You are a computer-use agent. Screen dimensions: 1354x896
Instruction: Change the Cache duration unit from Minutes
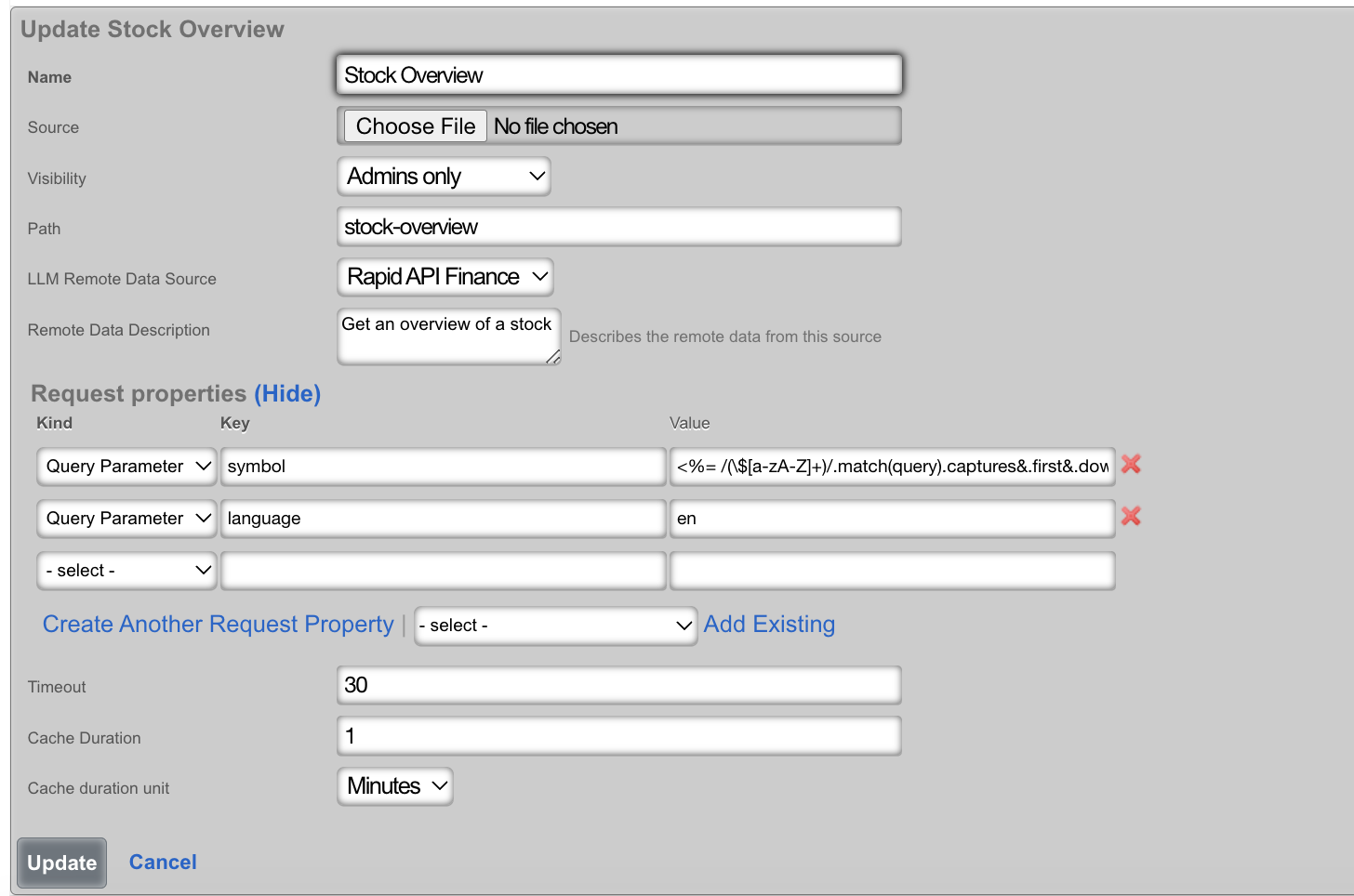pyautogui.click(x=395, y=786)
